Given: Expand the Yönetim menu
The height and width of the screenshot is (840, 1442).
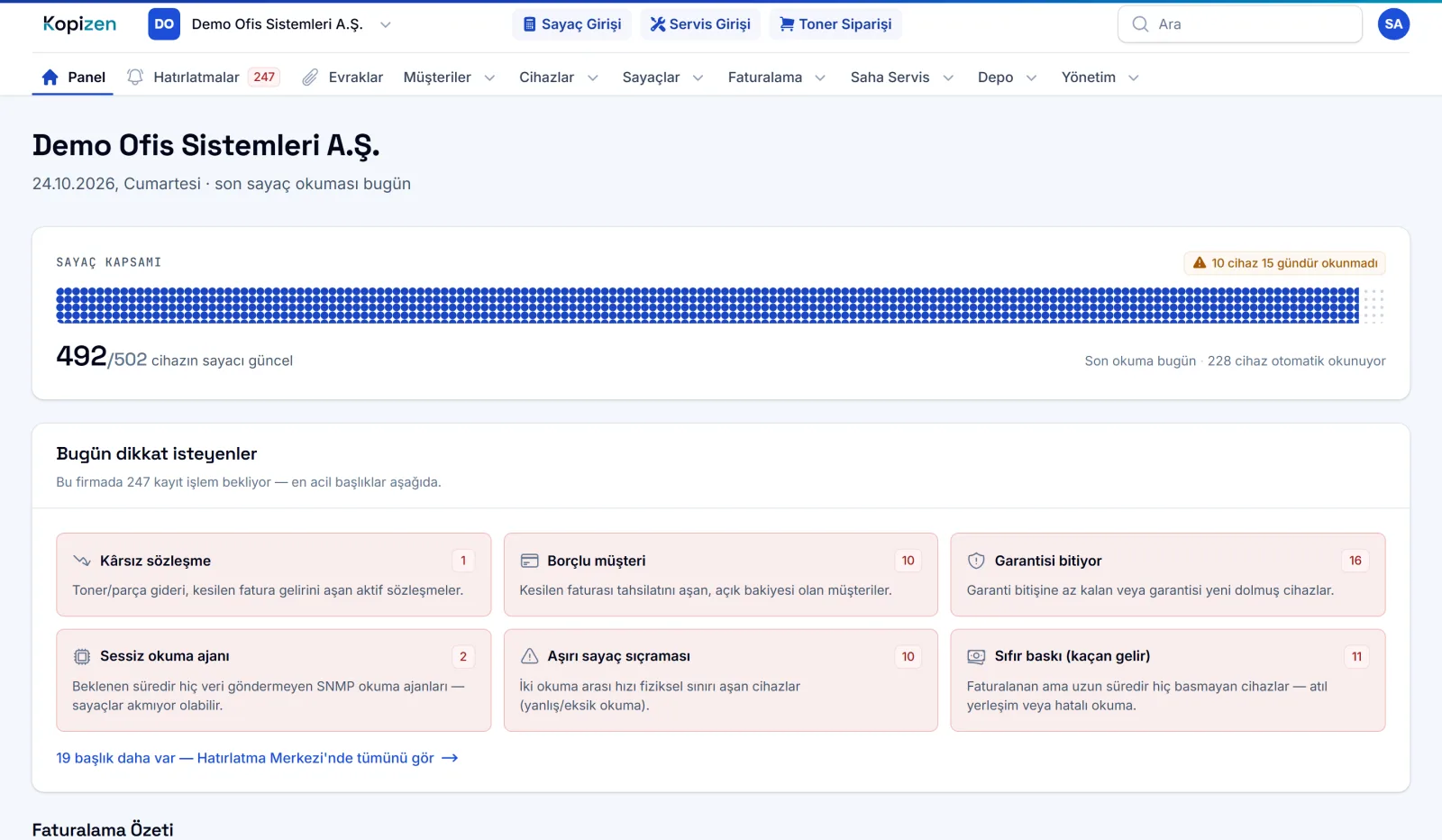Looking at the screenshot, I should (1100, 78).
